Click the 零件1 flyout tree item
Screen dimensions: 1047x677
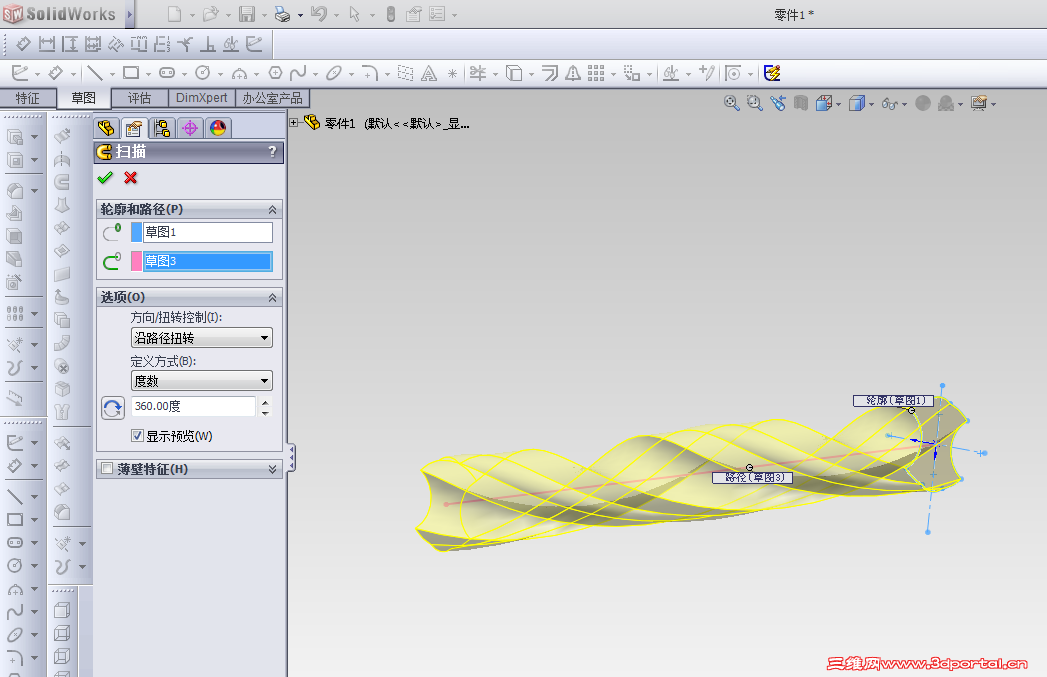click(387, 123)
